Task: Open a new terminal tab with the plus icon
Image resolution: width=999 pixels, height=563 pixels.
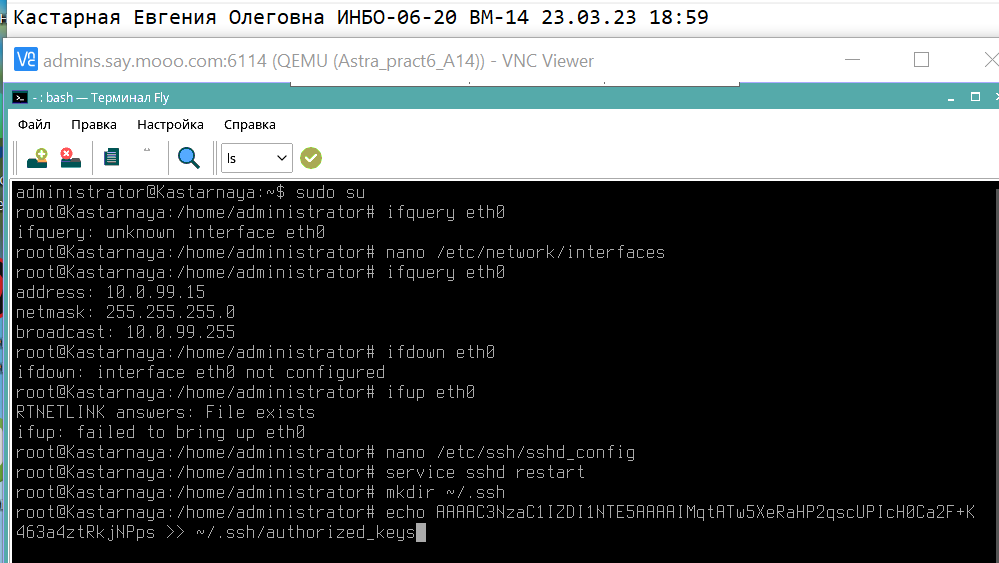Action: point(37,158)
